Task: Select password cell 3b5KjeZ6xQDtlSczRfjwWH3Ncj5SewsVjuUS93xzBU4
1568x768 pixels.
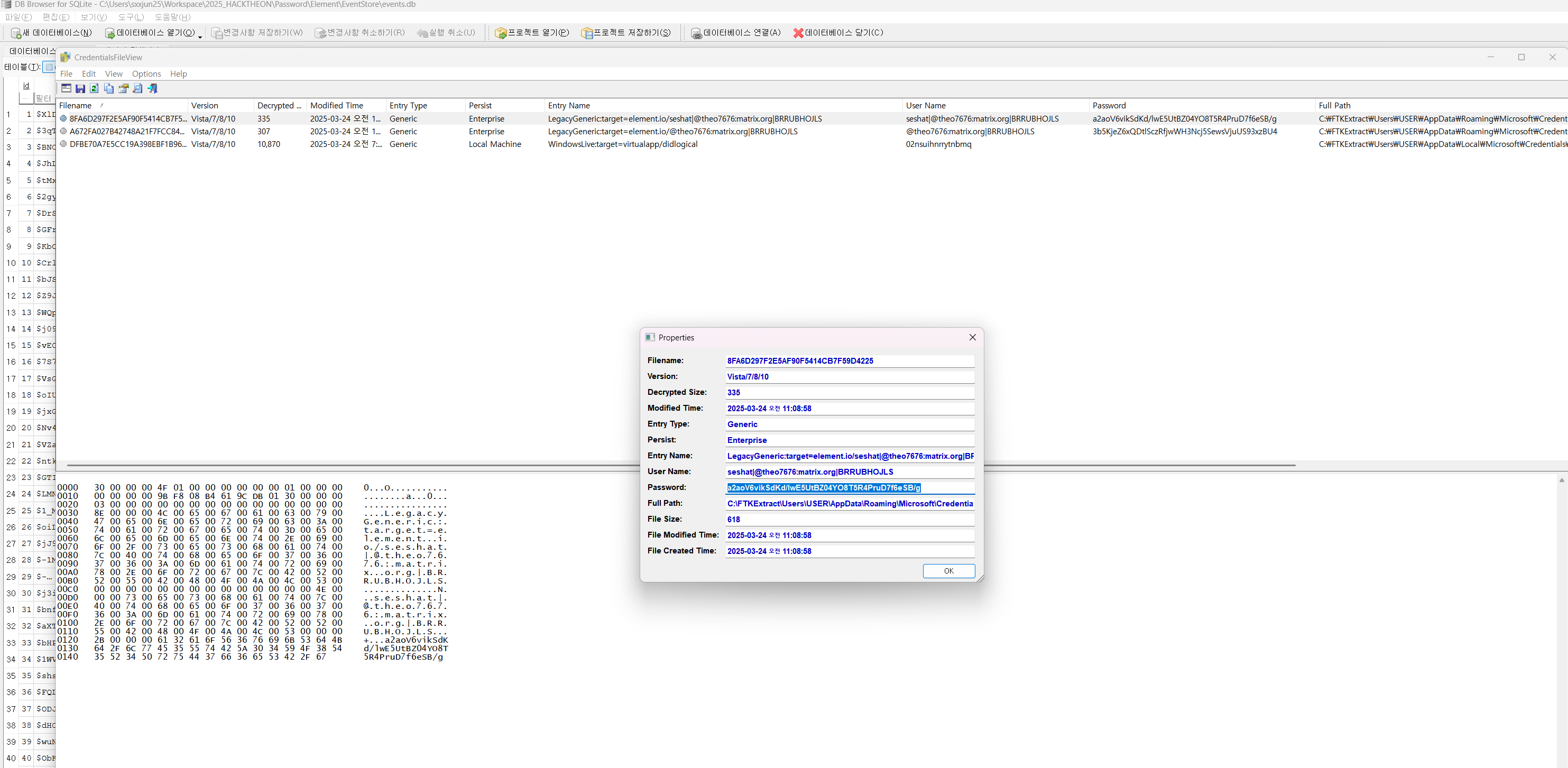Action: [x=1185, y=132]
